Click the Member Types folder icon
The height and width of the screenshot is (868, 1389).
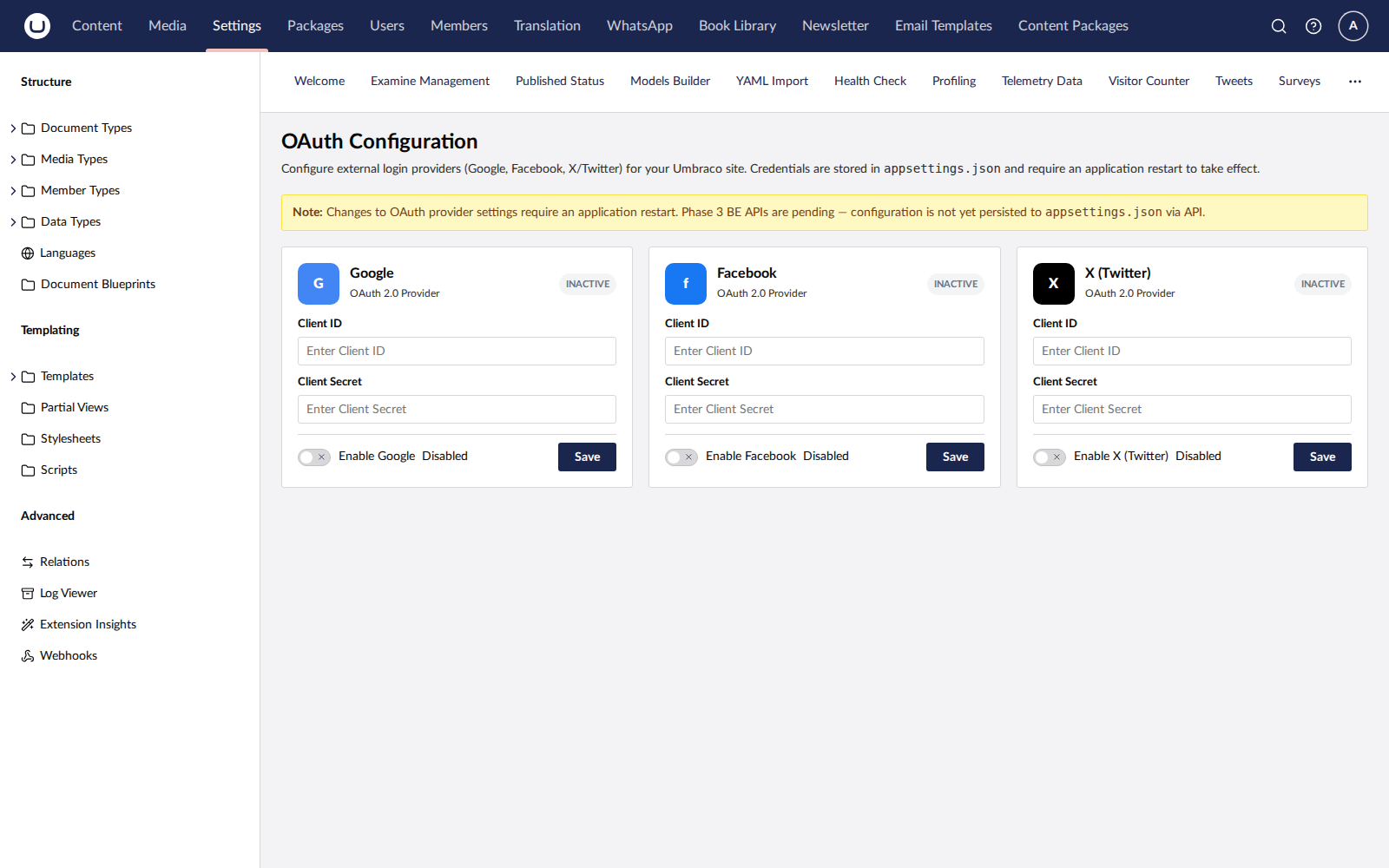click(28, 191)
